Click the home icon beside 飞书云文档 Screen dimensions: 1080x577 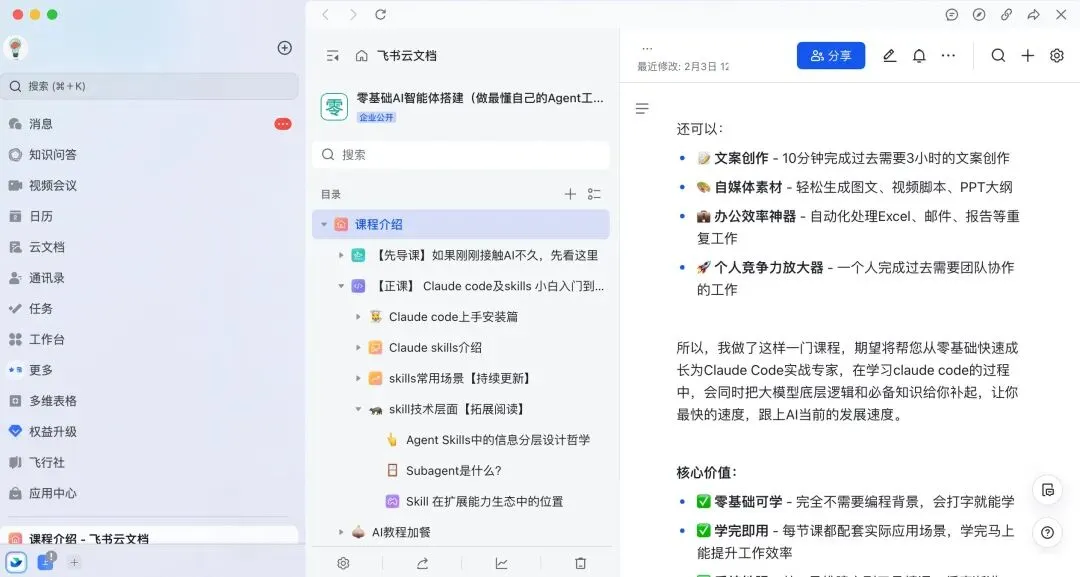(x=362, y=56)
